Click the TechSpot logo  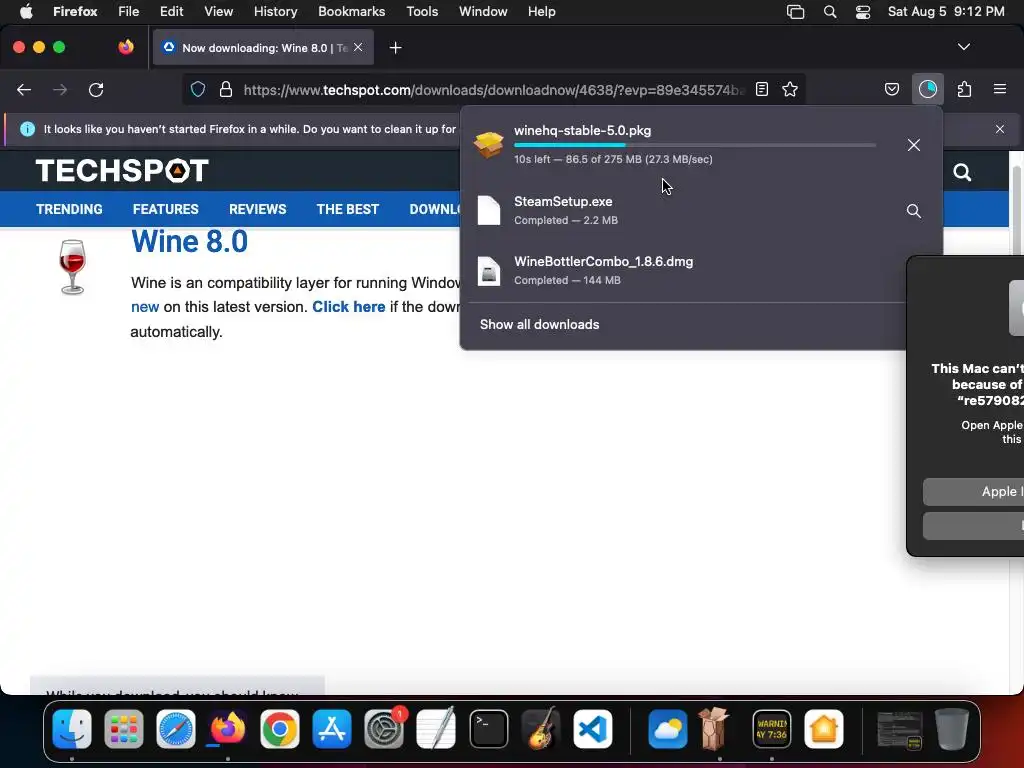(x=122, y=171)
